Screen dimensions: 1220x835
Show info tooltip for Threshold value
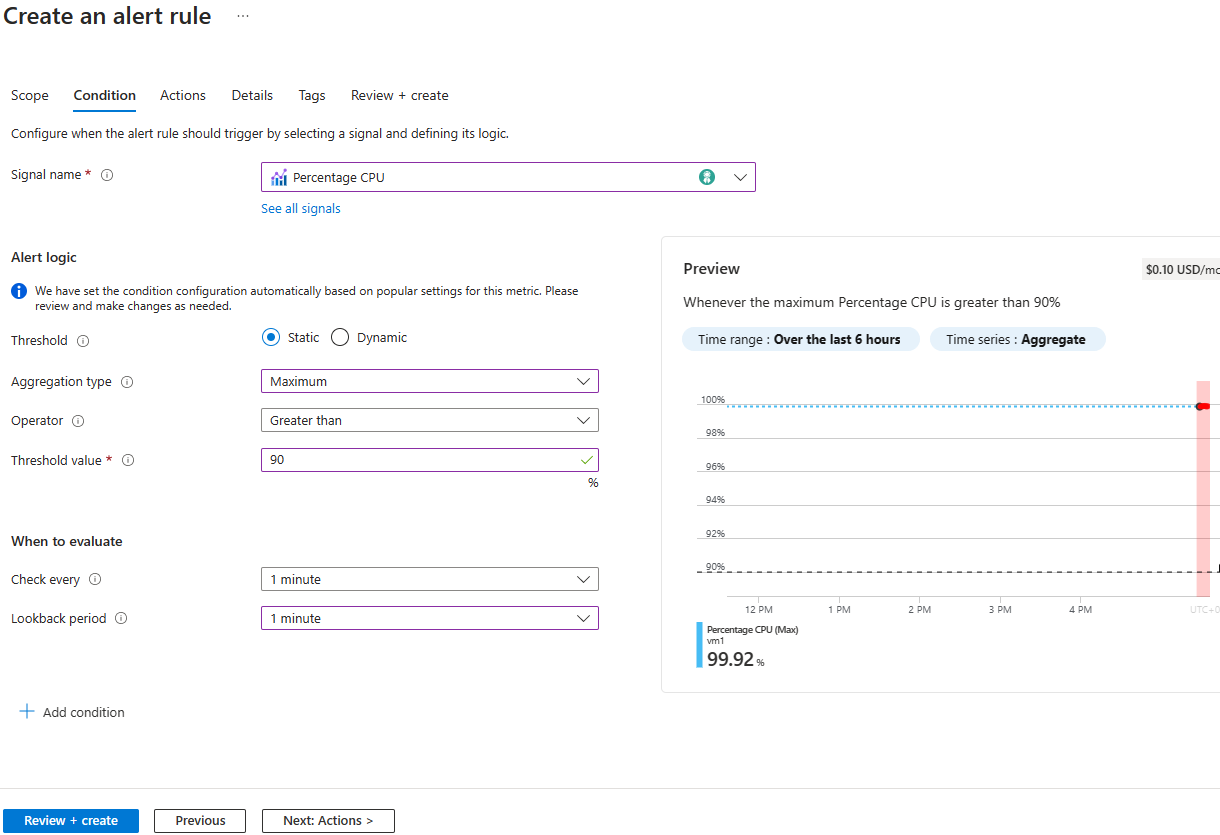[x=128, y=461]
